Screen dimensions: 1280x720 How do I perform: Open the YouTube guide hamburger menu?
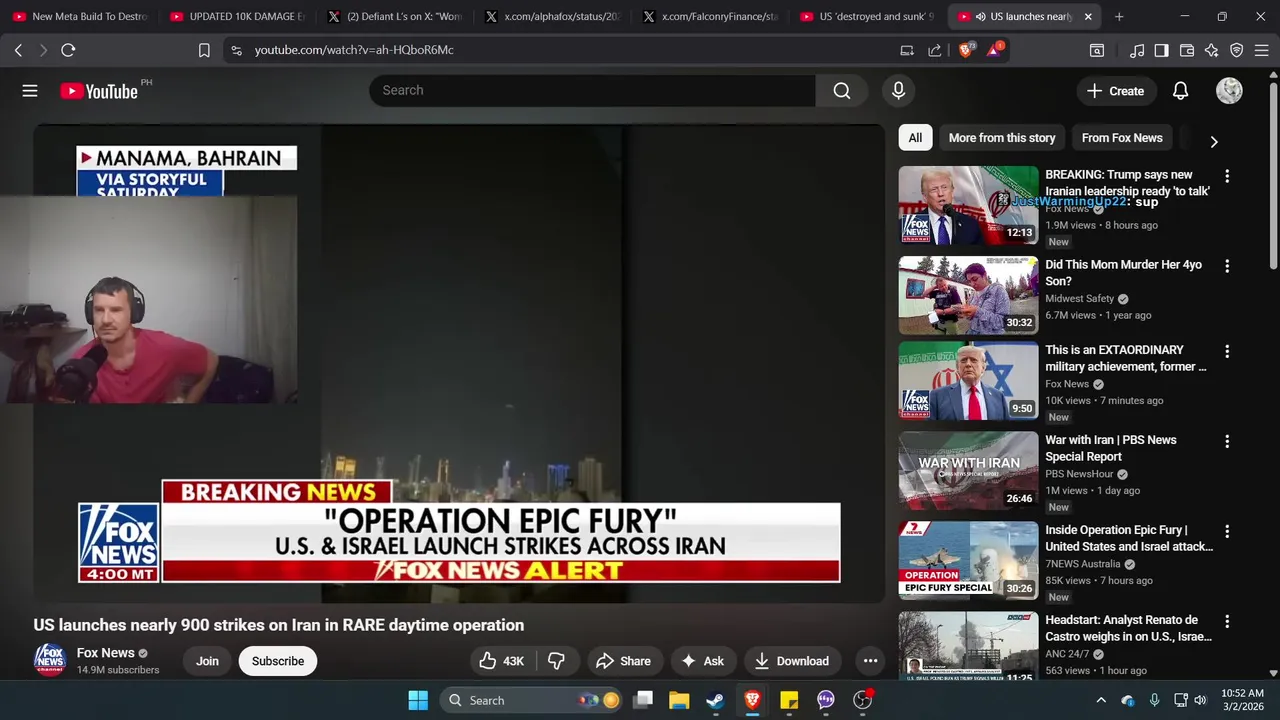[30, 91]
